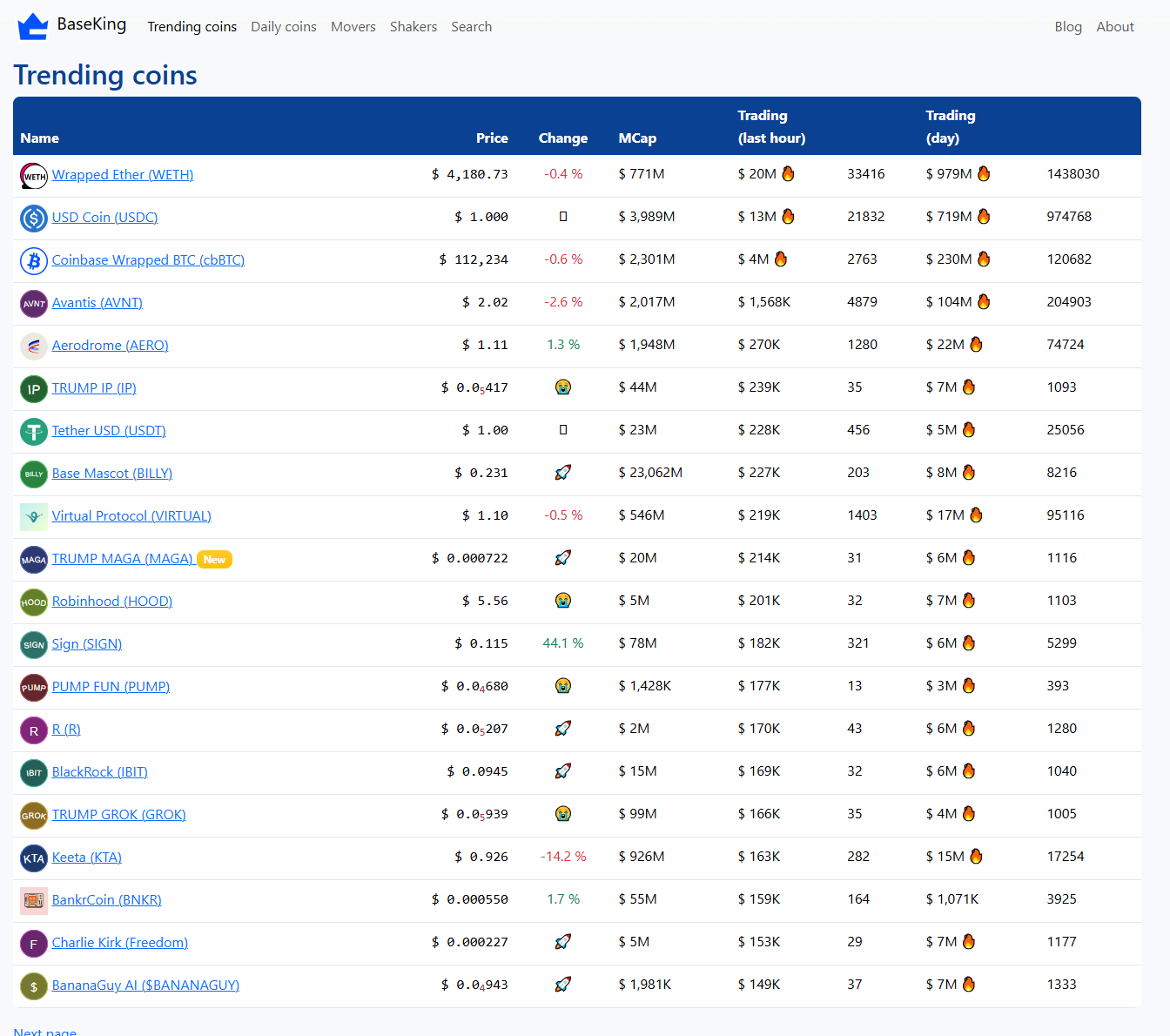1170x1036 pixels.
Task: Open the Wrapped Ether (WETH) link
Action: [123, 175]
